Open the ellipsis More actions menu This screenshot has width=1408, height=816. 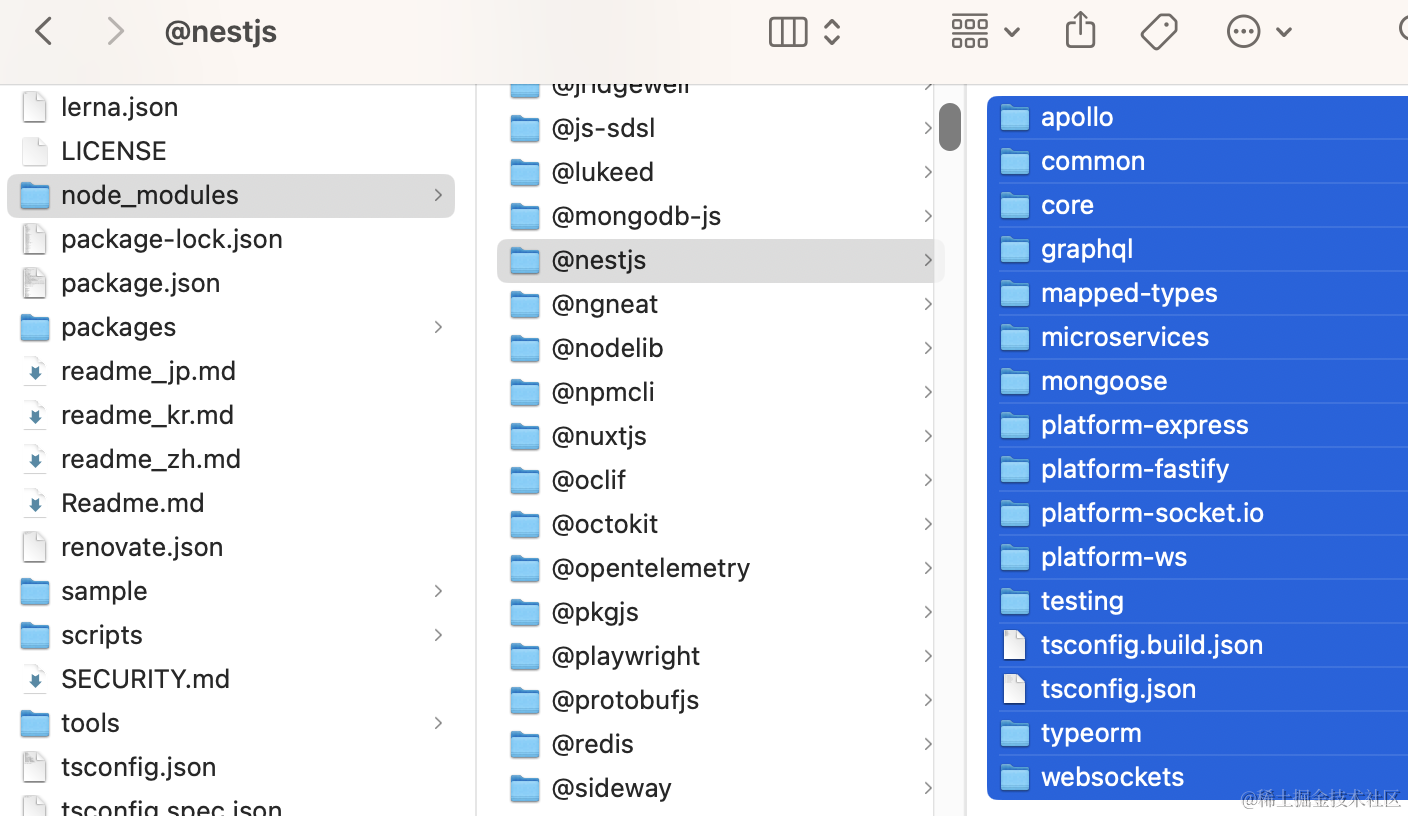click(x=1243, y=32)
